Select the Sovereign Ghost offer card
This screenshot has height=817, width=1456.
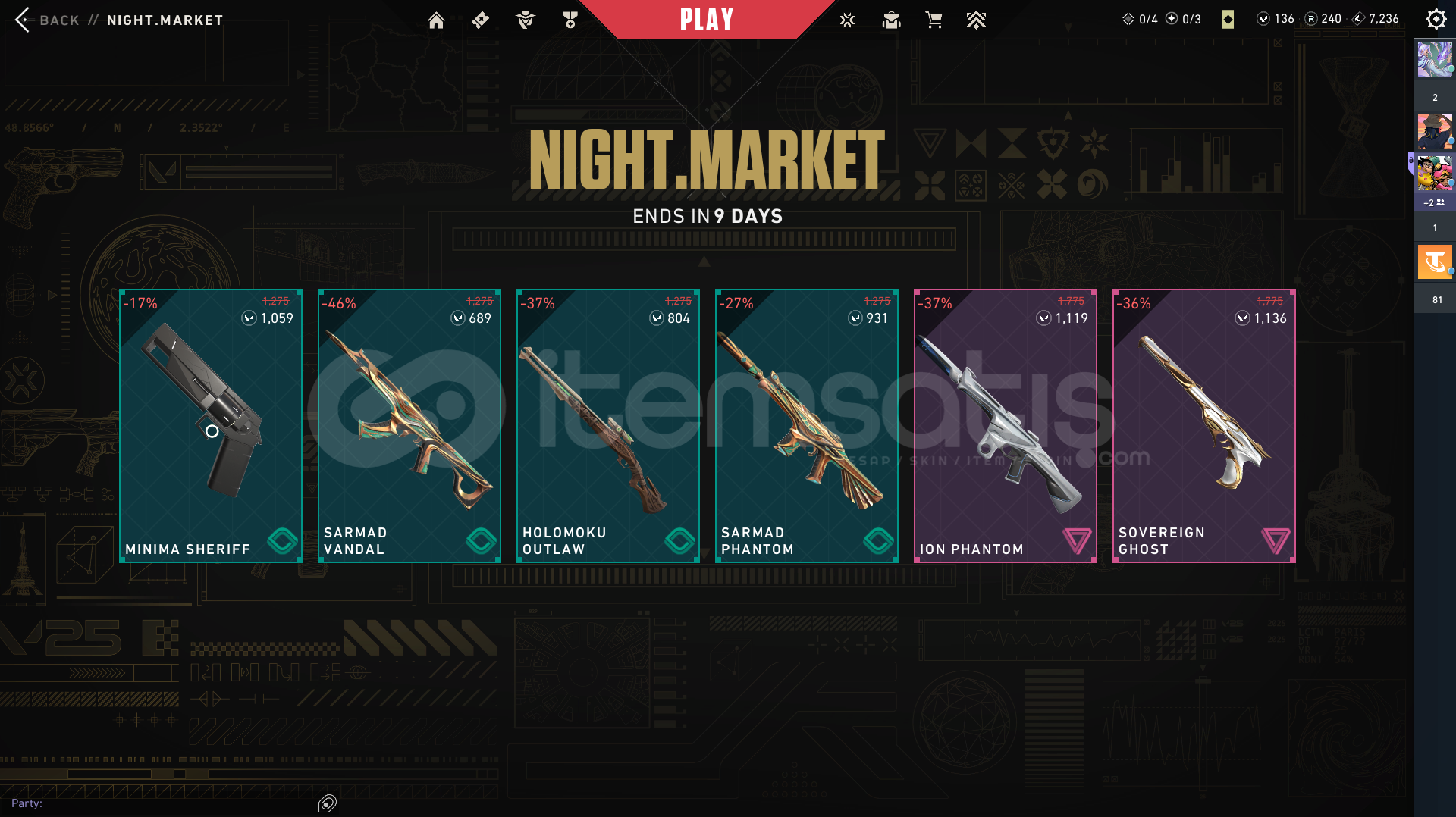(x=1204, y=426)
